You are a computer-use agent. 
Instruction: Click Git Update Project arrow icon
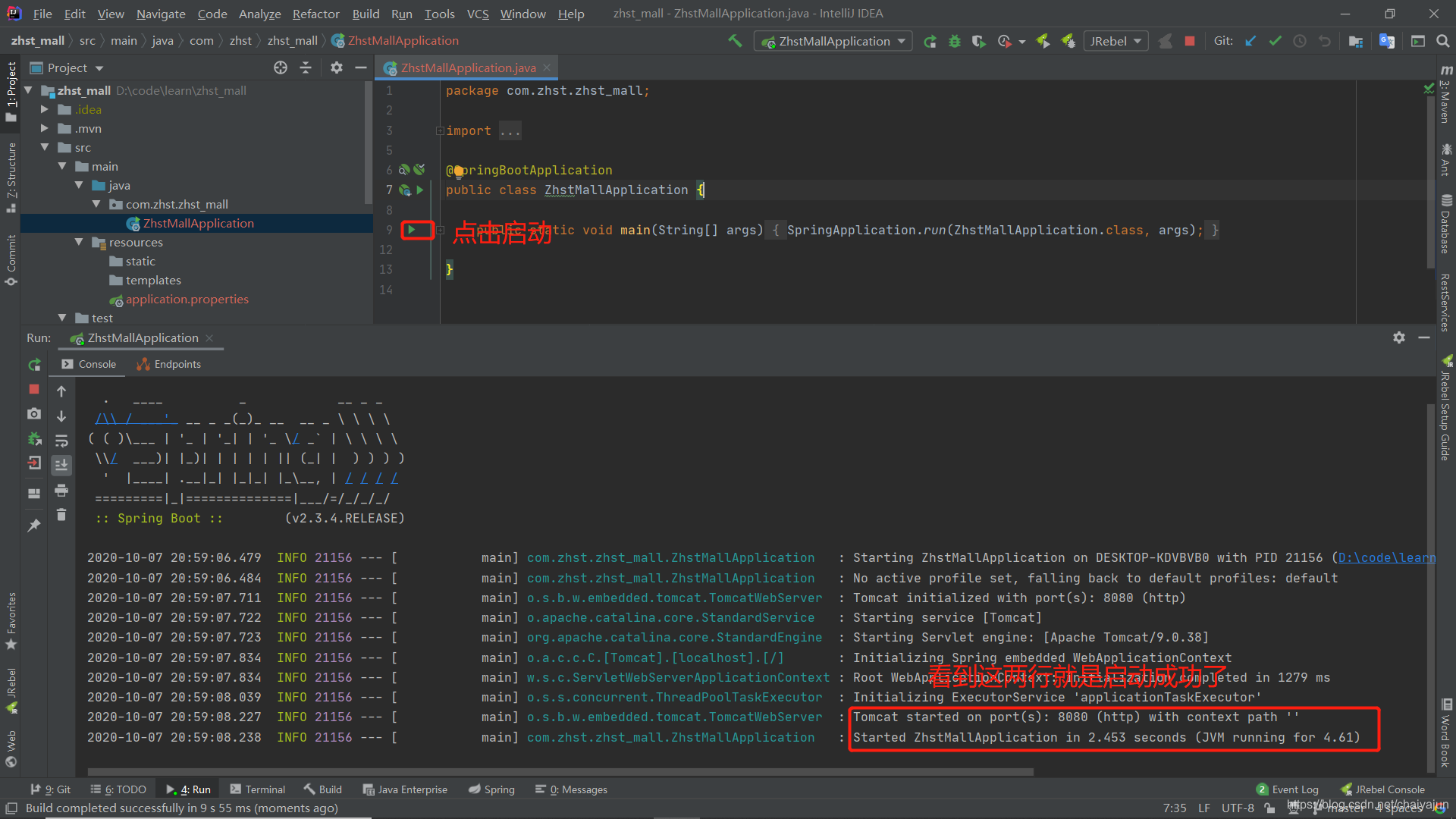(x=1250, y=41)
